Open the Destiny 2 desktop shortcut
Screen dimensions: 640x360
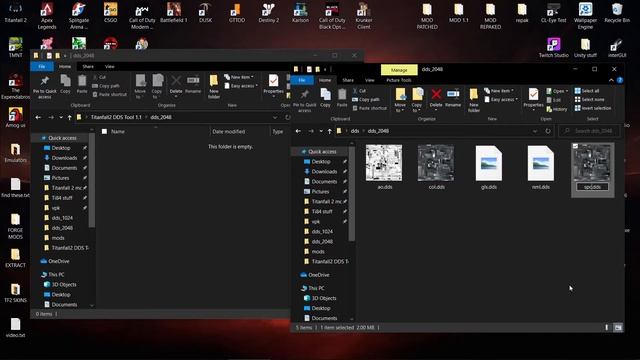point(269,12)
